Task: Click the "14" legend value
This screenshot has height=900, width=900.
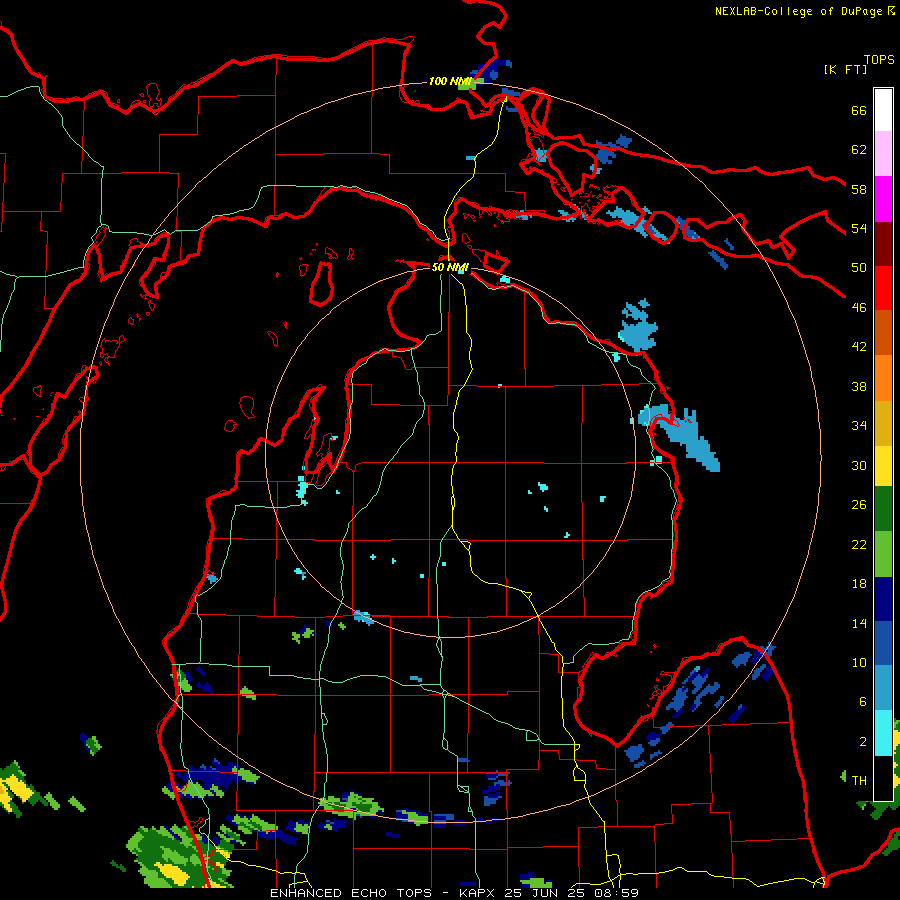Action: [859, 623]
